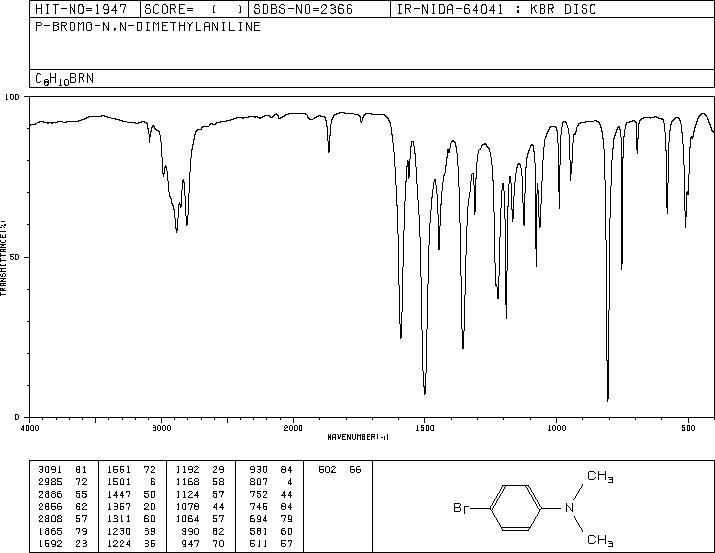Click the HIT-NO=1947 header cell
Image resolution: width=715 pixels, height=553 pixels.
(85, 9)
